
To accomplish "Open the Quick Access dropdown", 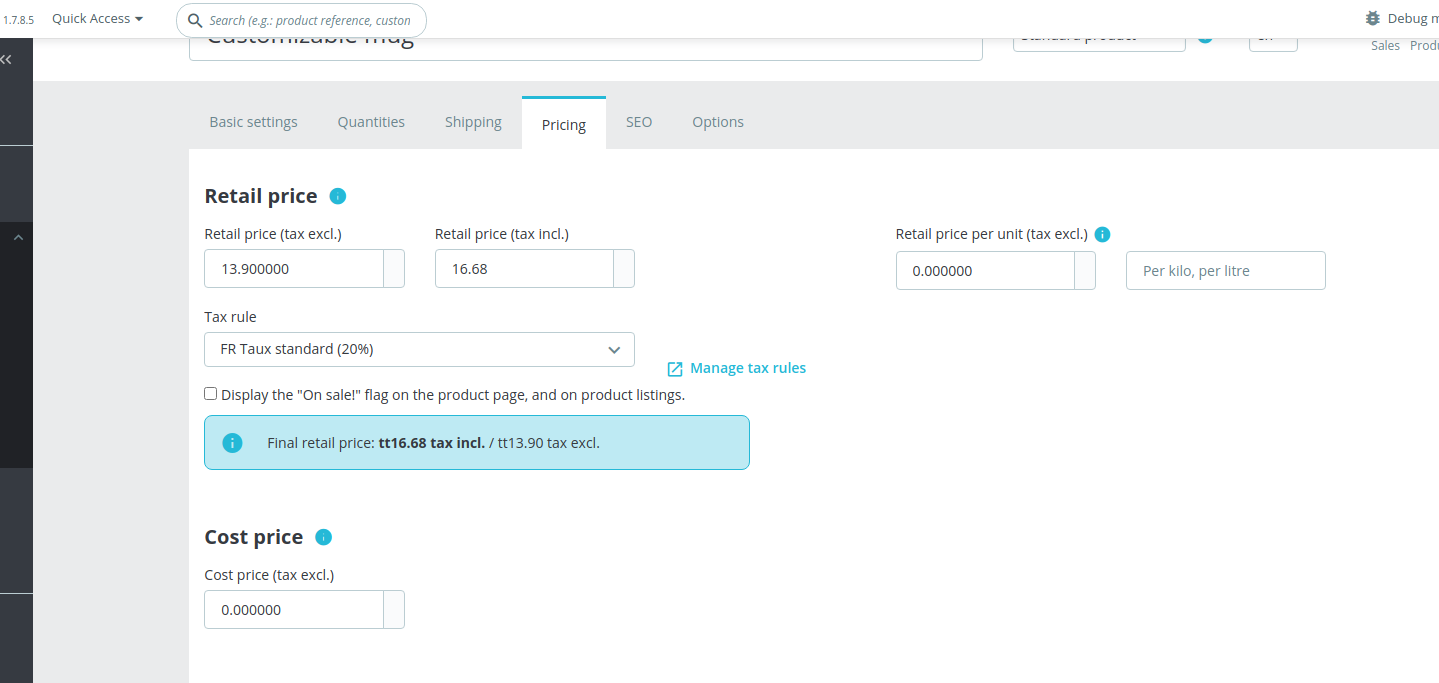I will [96, 18].
